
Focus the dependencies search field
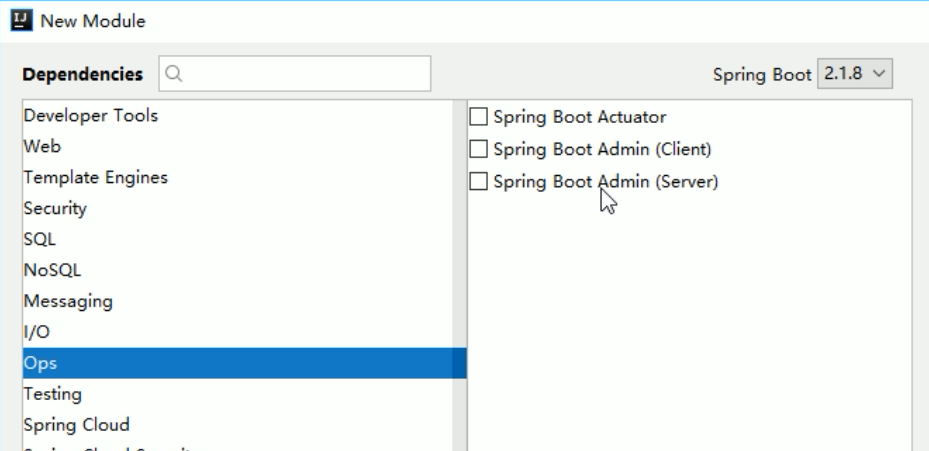(x=300, y=74)
